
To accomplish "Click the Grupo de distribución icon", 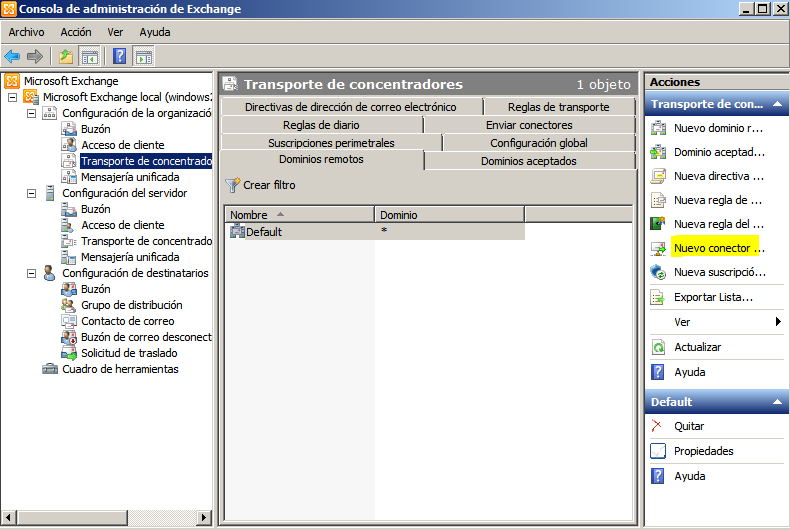I will coord(69,305).
